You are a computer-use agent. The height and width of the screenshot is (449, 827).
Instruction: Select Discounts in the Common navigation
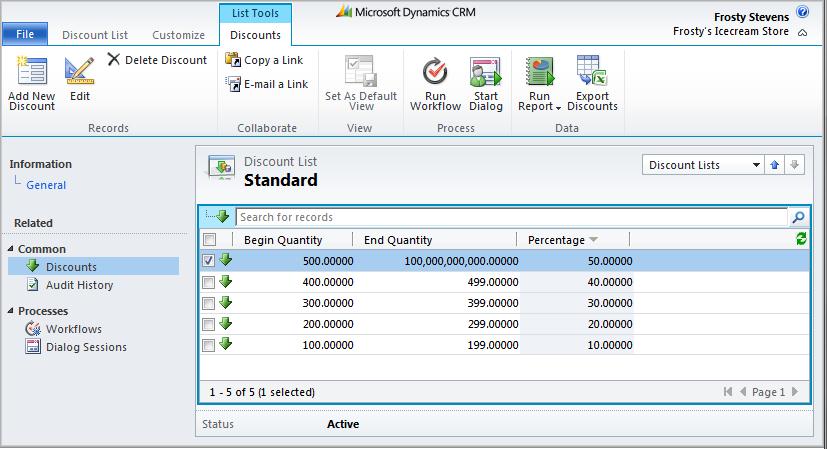[x=93, y=266]
